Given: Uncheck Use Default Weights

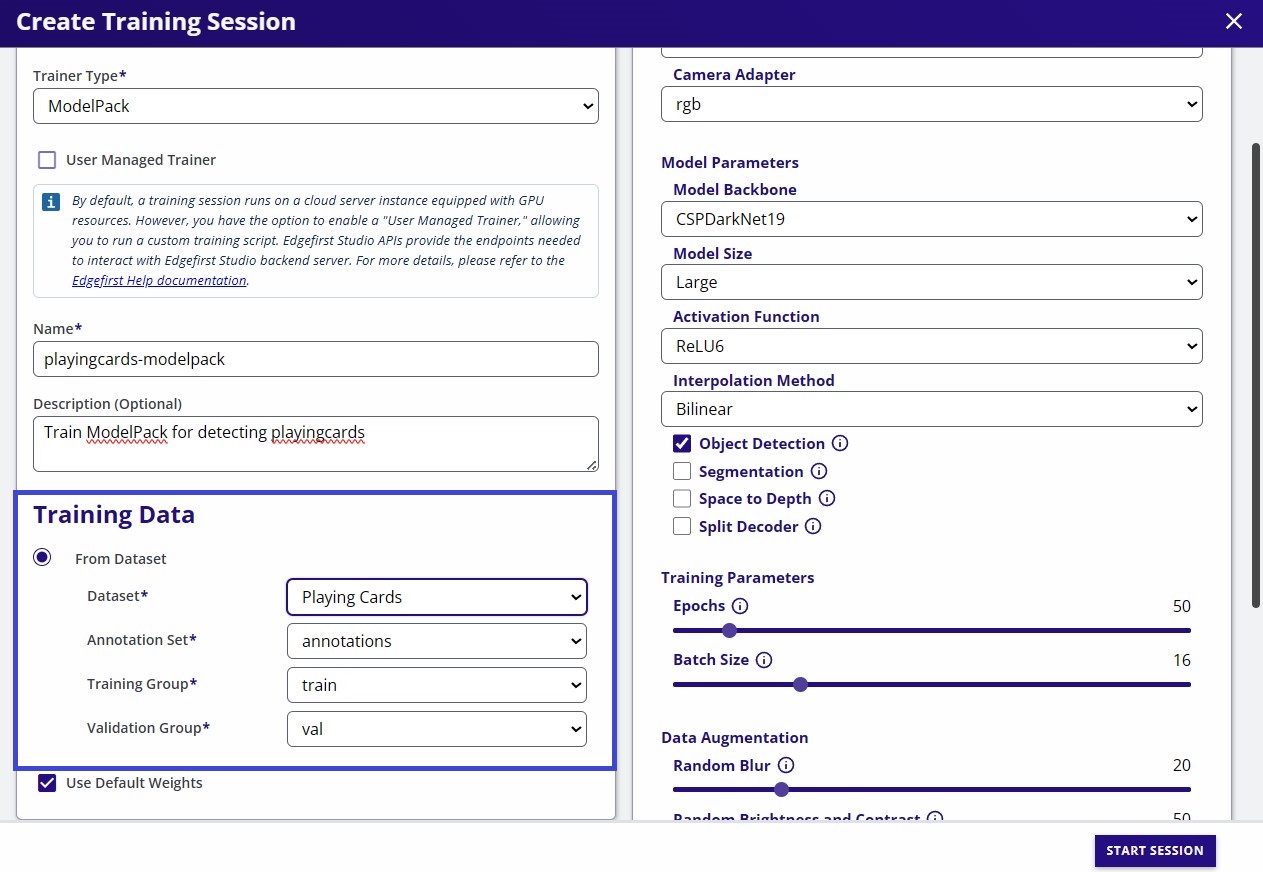Looking at the screenshot, I should tap(47, 783).
